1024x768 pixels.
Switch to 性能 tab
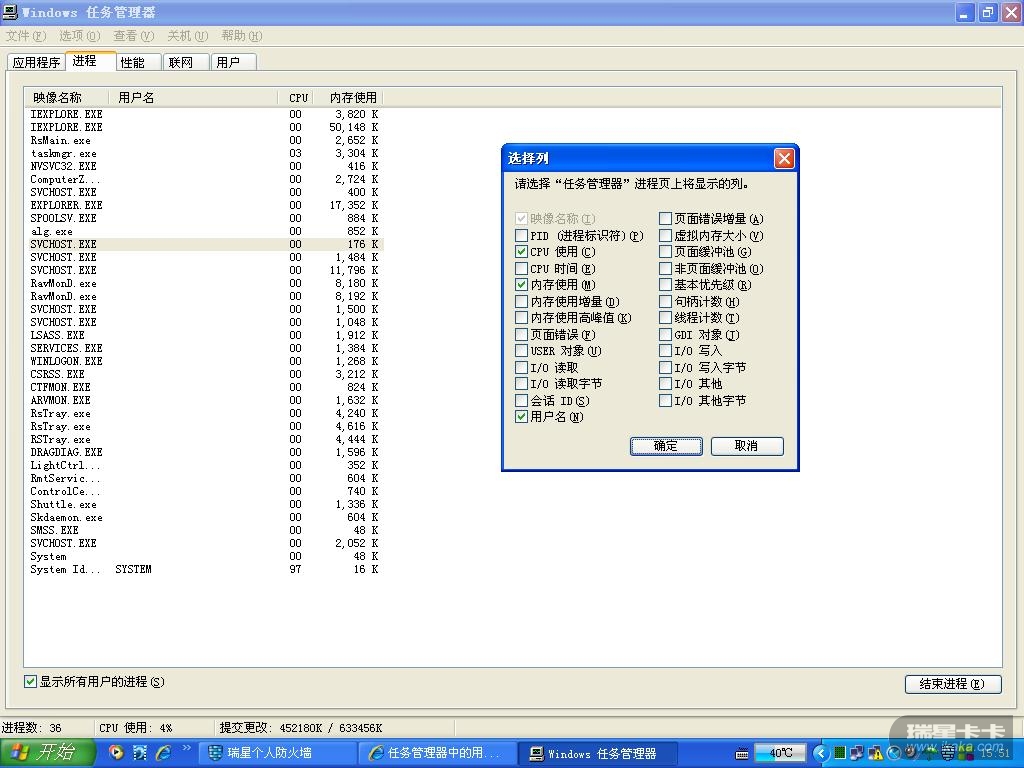click(138, 62)
